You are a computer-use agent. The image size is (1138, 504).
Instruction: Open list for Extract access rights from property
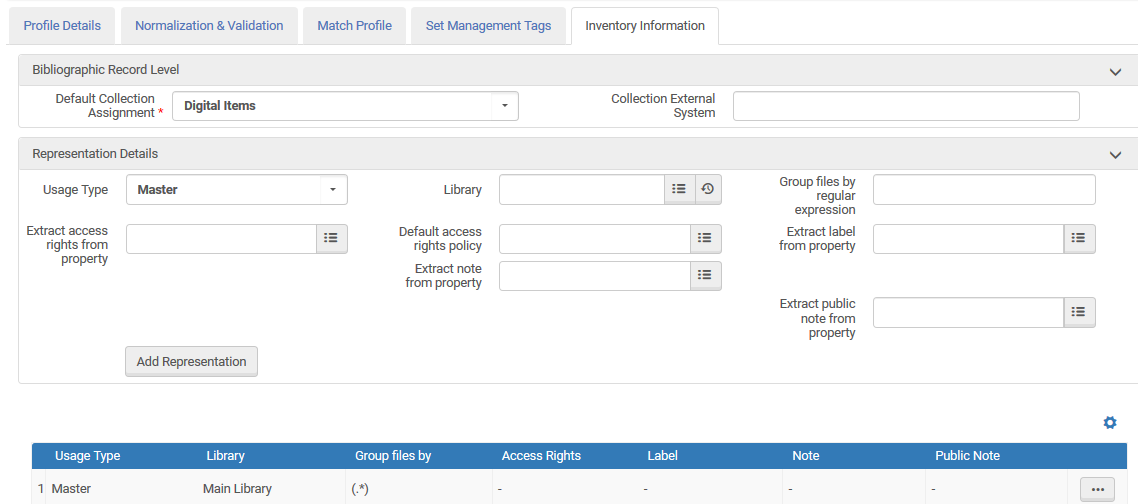point(331,238)
